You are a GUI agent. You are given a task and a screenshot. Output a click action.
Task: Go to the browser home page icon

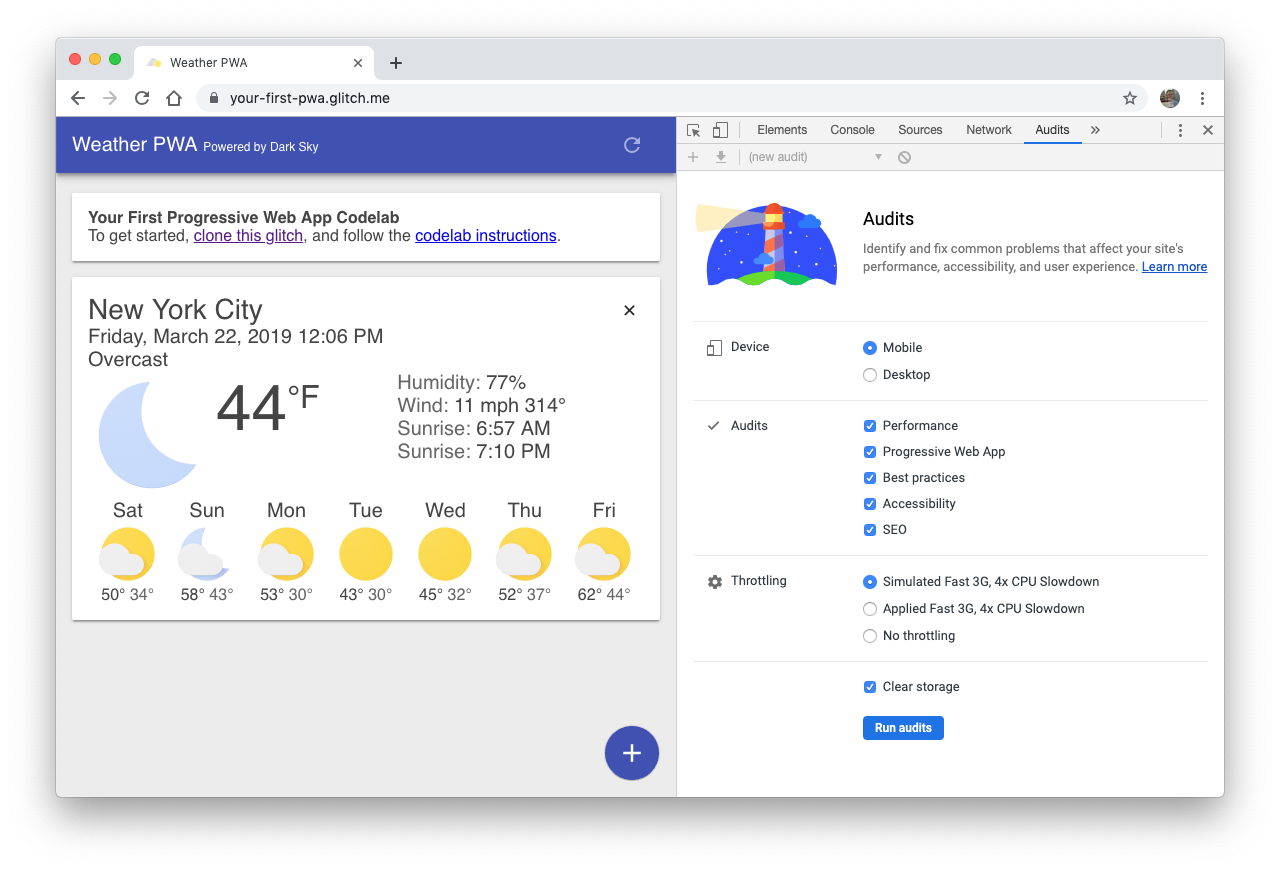tap(174, 98)
